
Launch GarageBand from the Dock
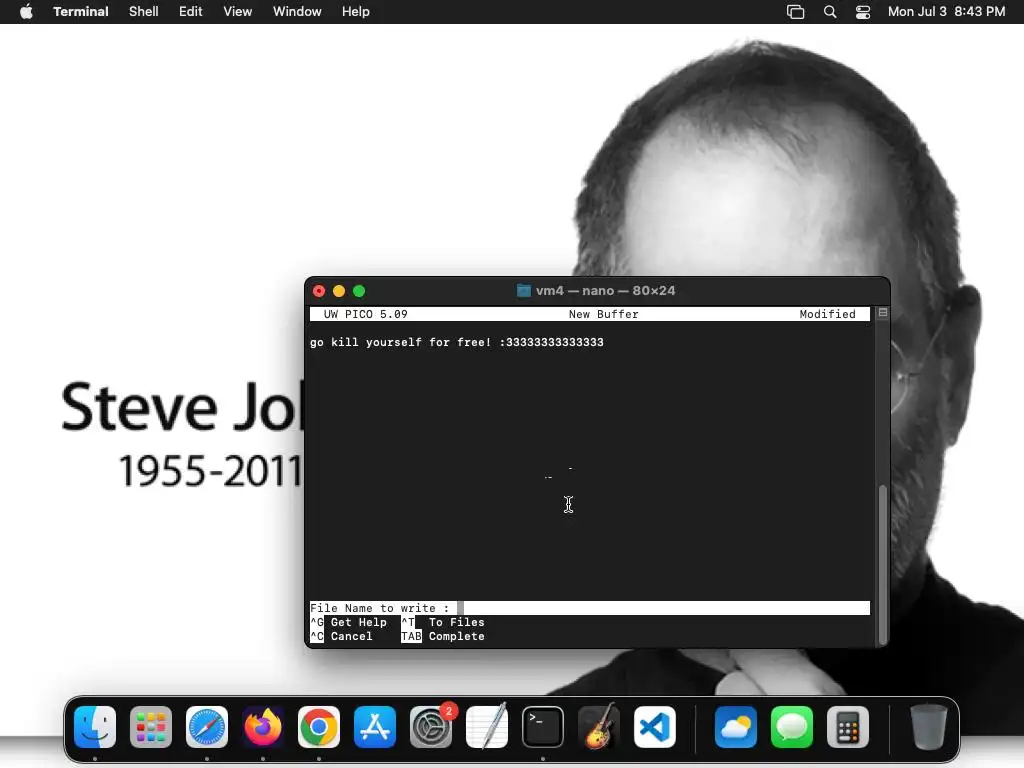tap(599, 727)
